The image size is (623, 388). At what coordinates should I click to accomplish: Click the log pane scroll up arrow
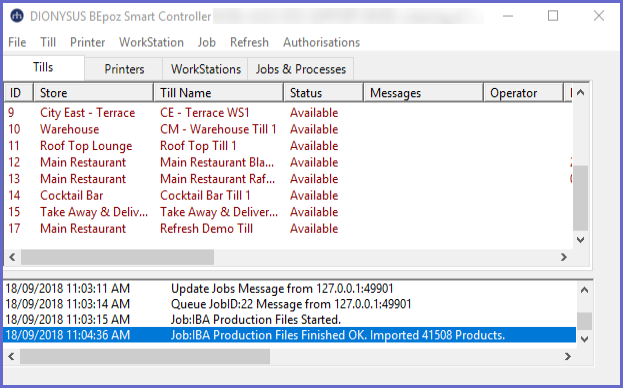[584, 290]
